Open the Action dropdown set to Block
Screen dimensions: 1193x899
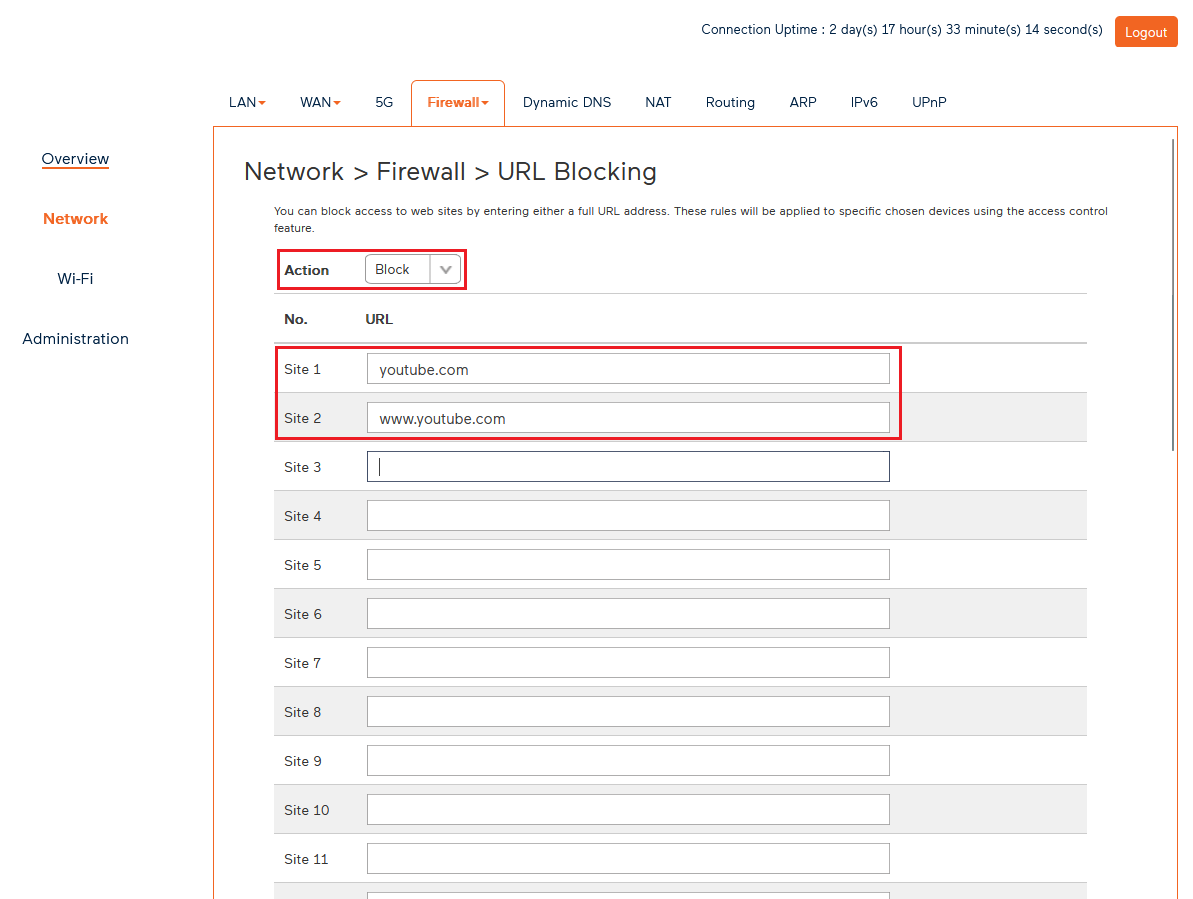click(x=413, y=269)
